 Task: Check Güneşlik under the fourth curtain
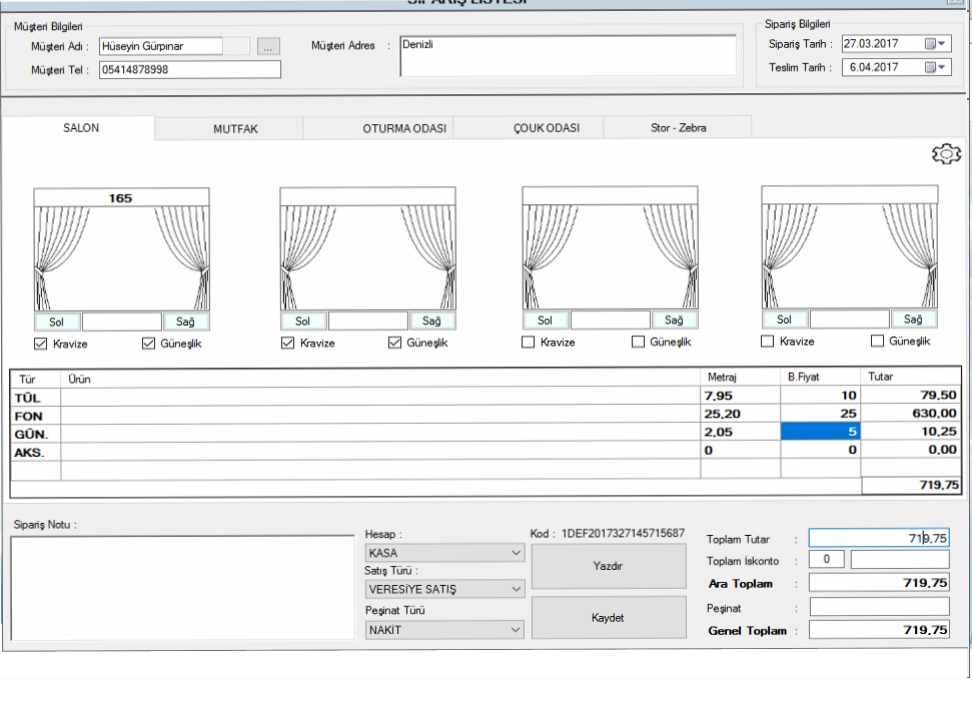coord(878,341)
